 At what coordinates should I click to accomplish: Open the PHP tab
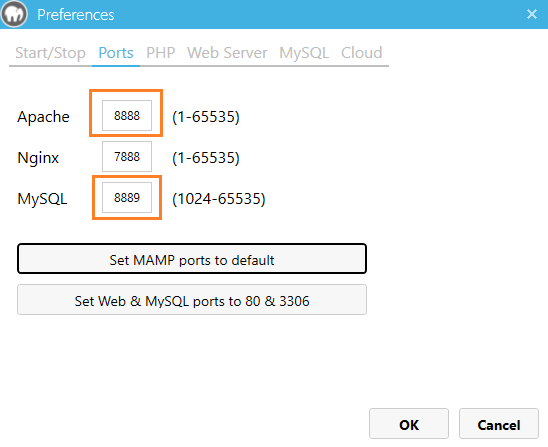[x=160, y=53]
